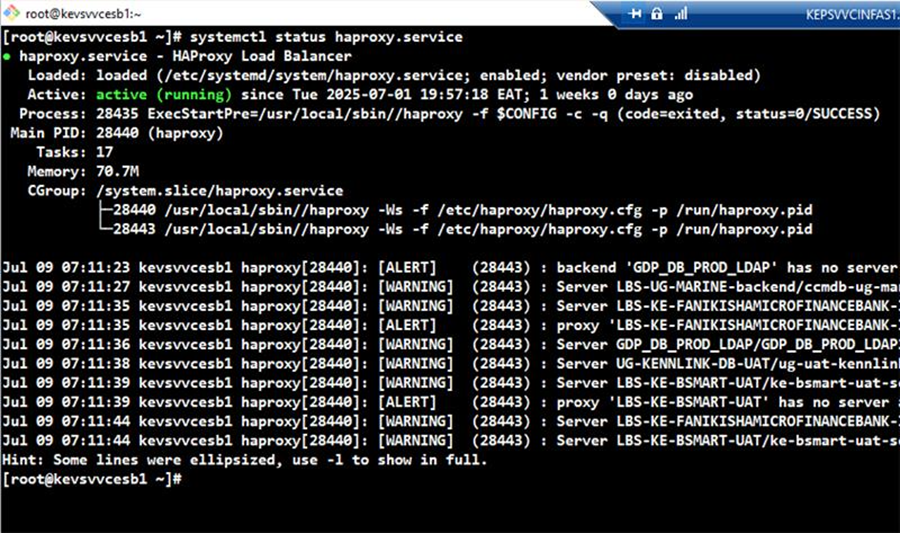The height and width of the screenshot is (533, 900).
Task: Click the green status dot before haproxy.service
Action: [6, 57]
